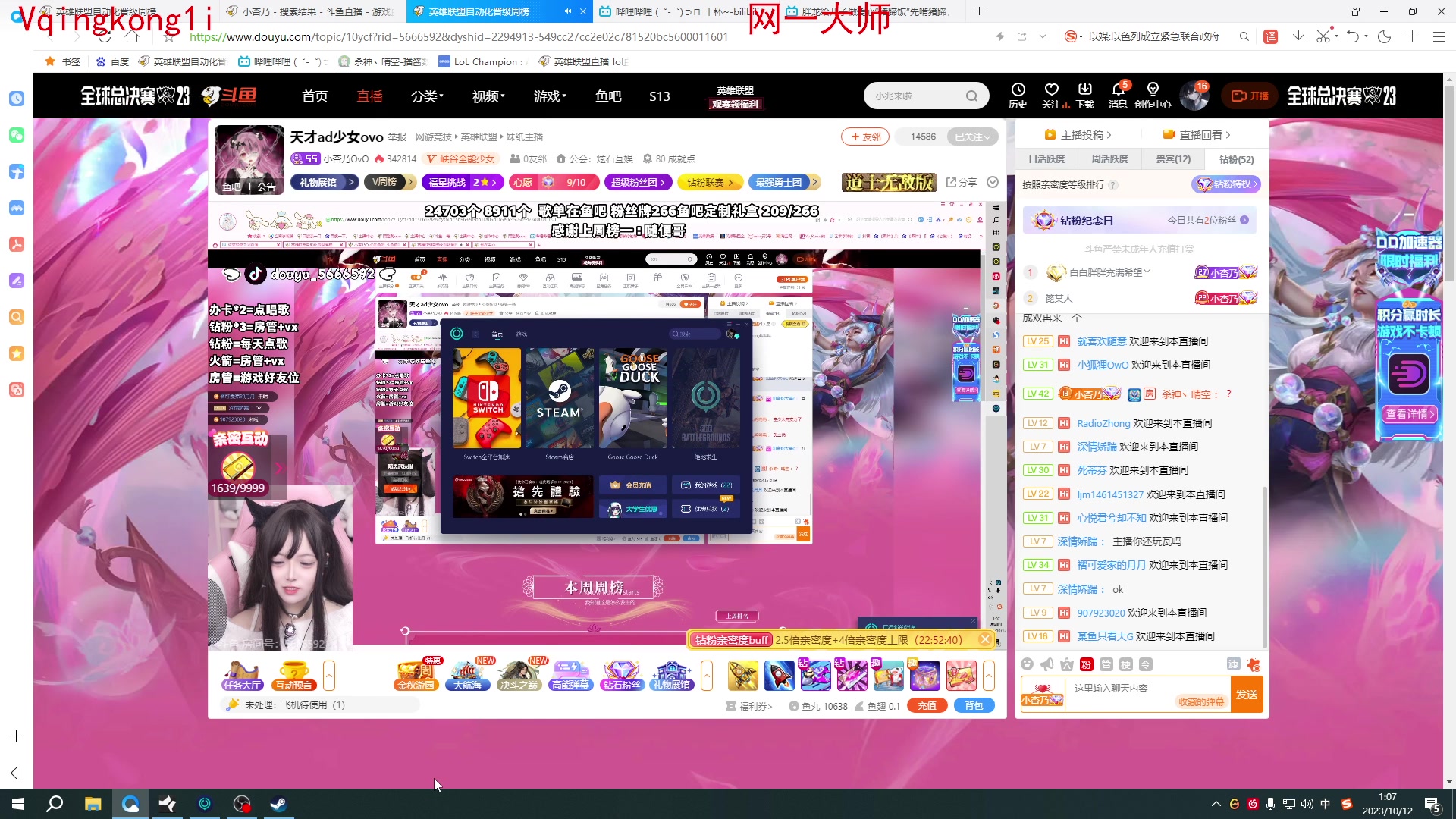
Task: Open the 决斗之巅 event icon
Action: 519,675
